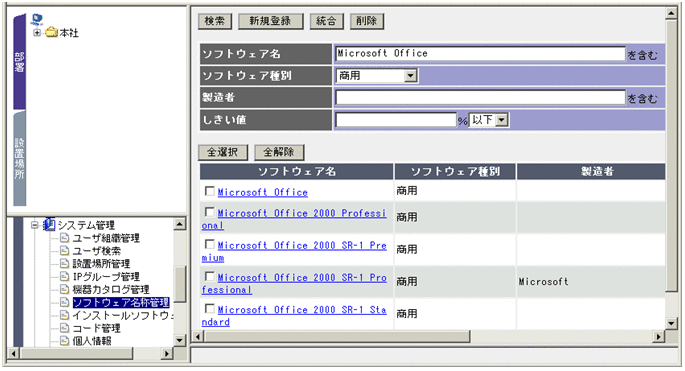Expand the 本社 folder node
Viewport: 685px width, 371px height.
(37, 33)
